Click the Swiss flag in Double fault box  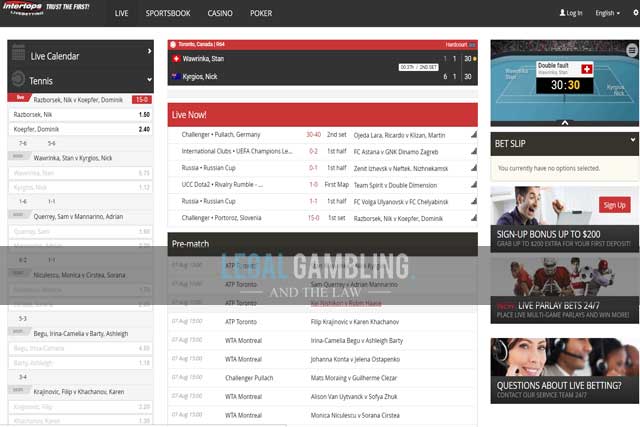coord(587,69)
